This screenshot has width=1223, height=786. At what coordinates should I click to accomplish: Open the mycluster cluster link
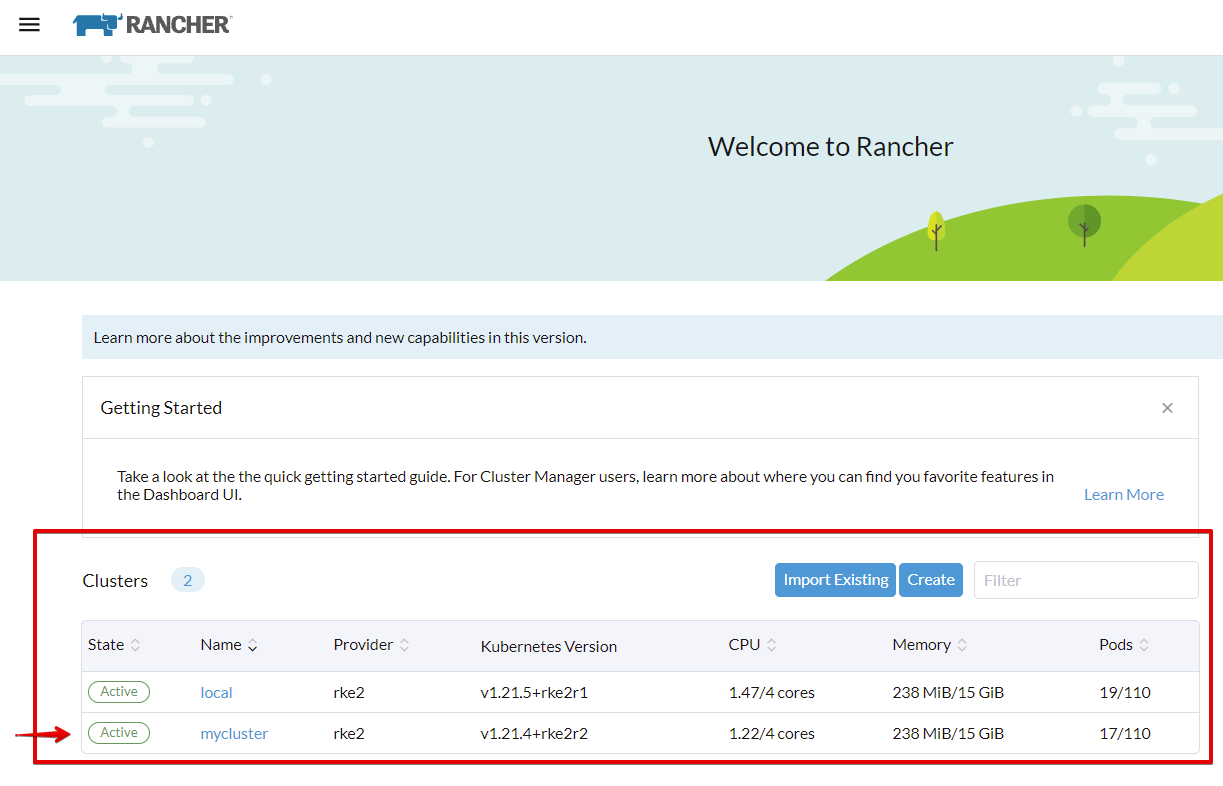click(x=234, y=733)
